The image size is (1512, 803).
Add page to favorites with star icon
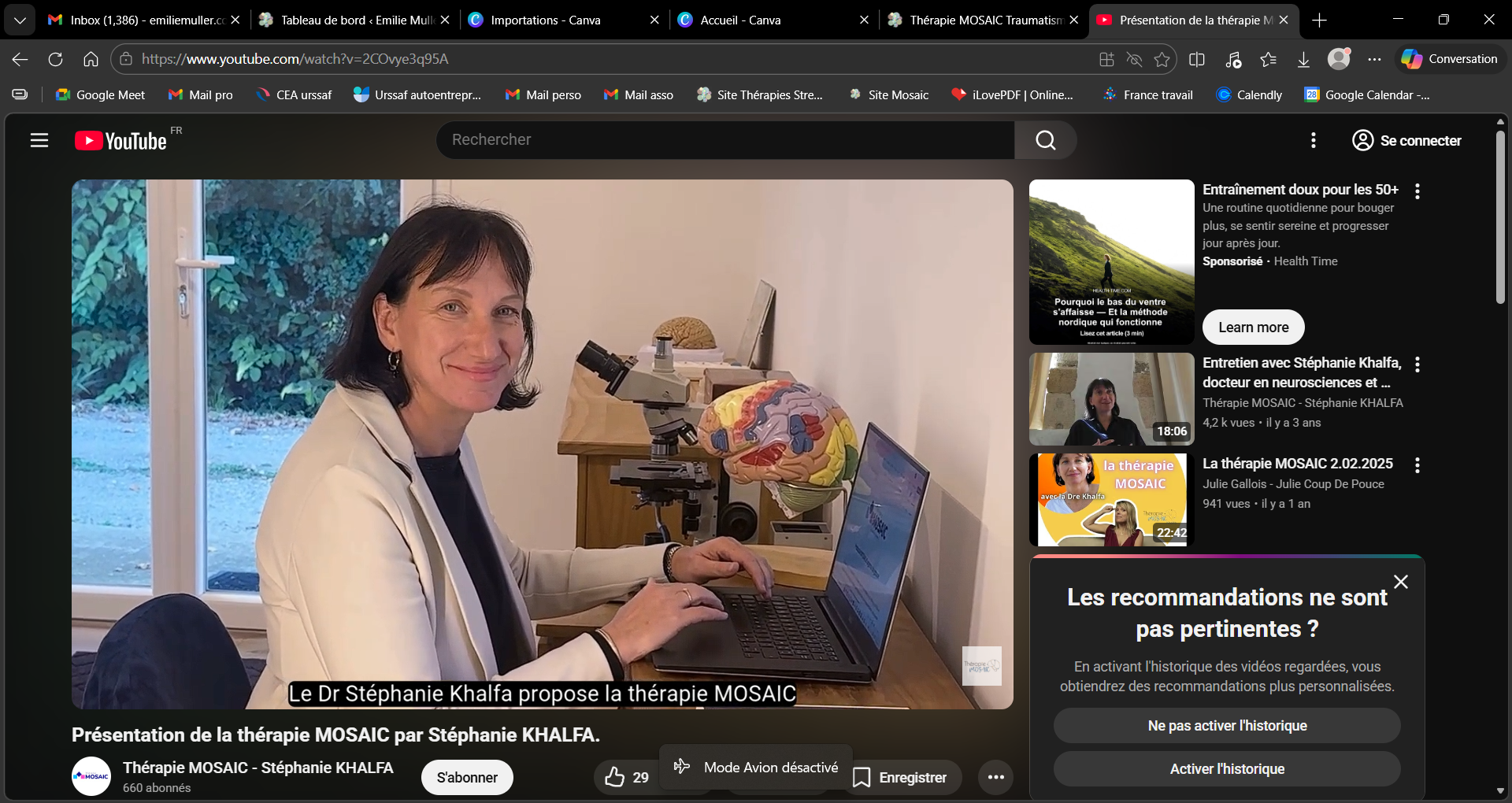click(1162, 59)
